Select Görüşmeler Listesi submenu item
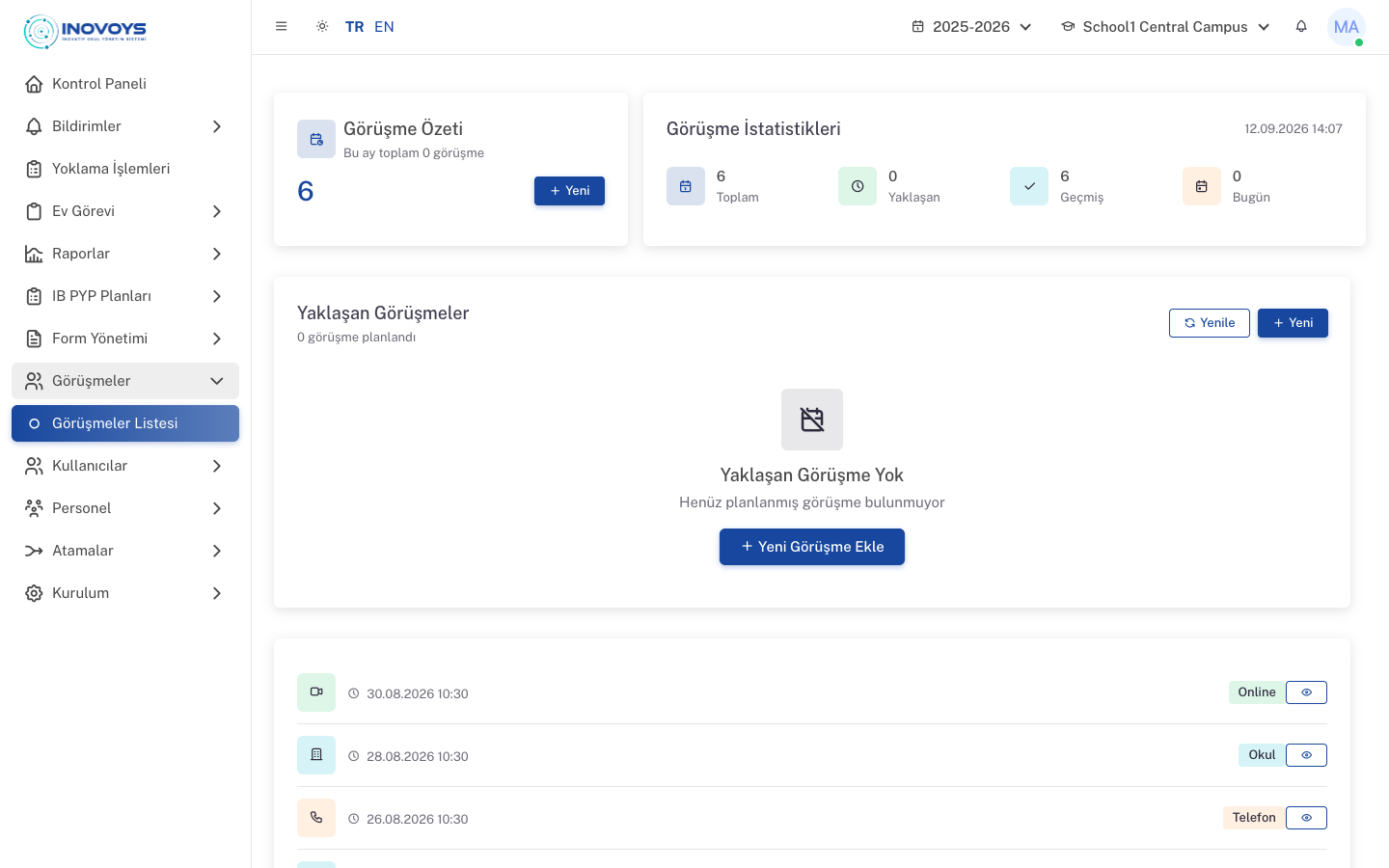1389x868 pixels. click(x=125, y=423)
